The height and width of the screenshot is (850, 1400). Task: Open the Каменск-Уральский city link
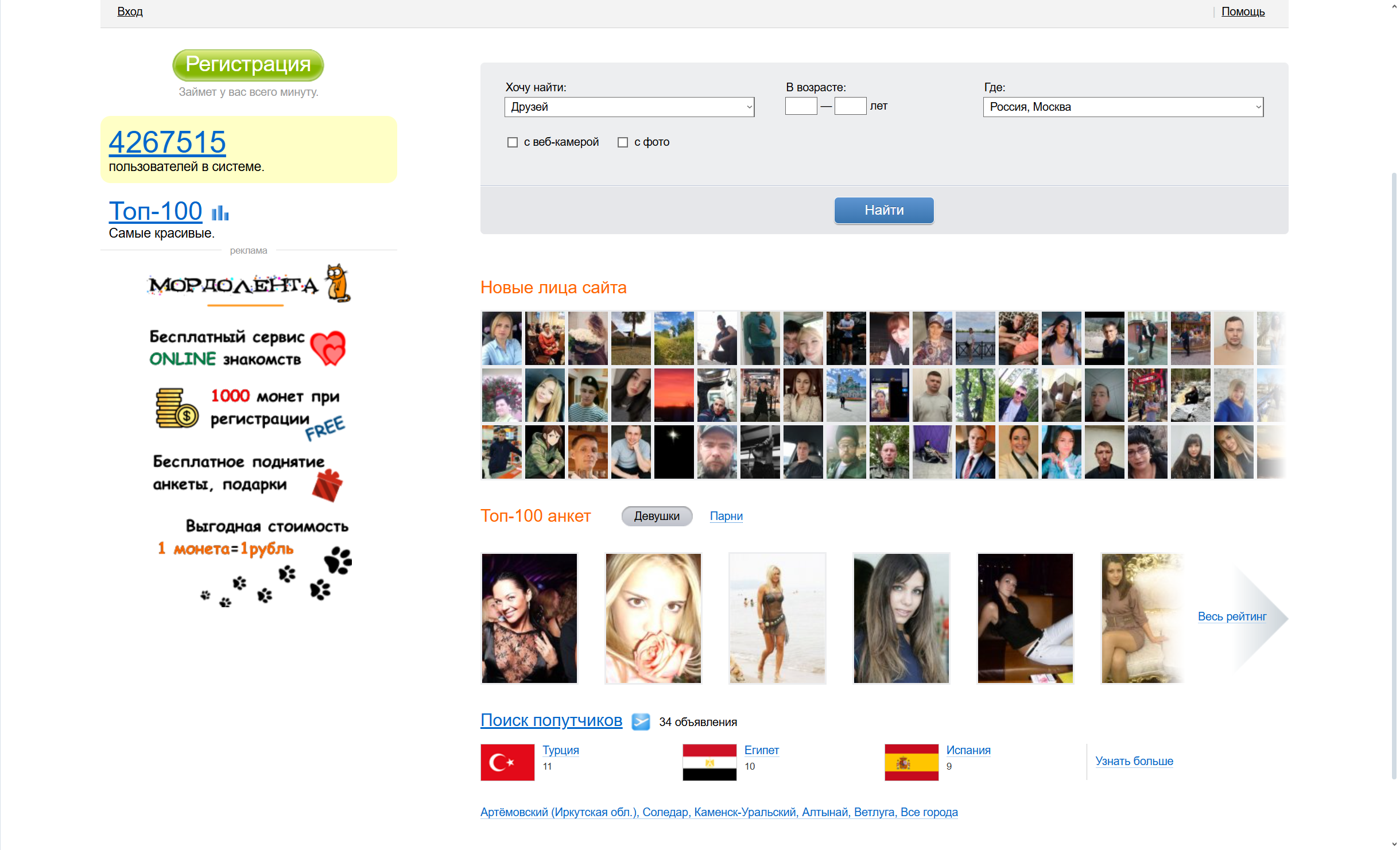point(744,812)
